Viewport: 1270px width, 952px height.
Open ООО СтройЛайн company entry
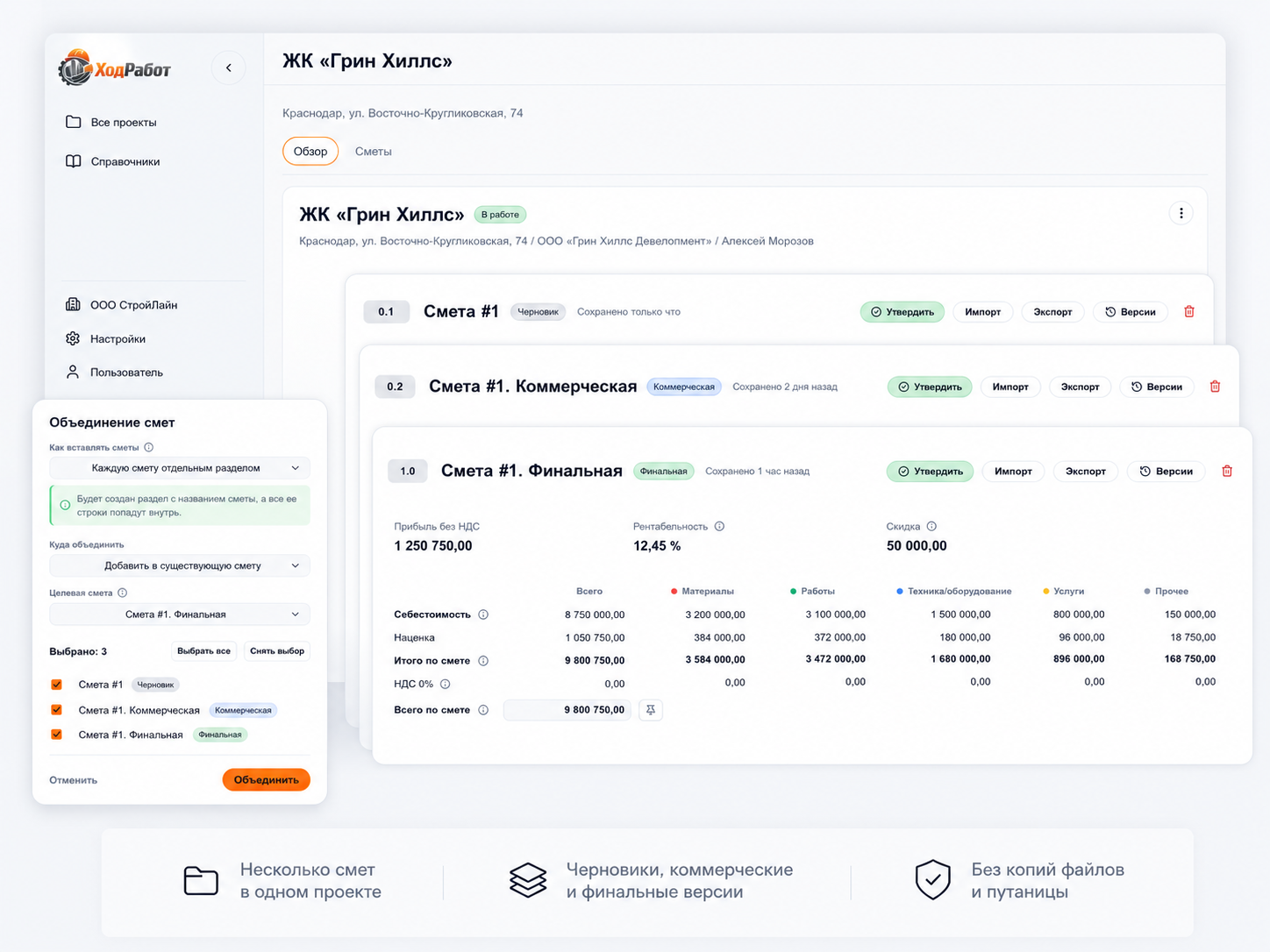coord(122,305)
